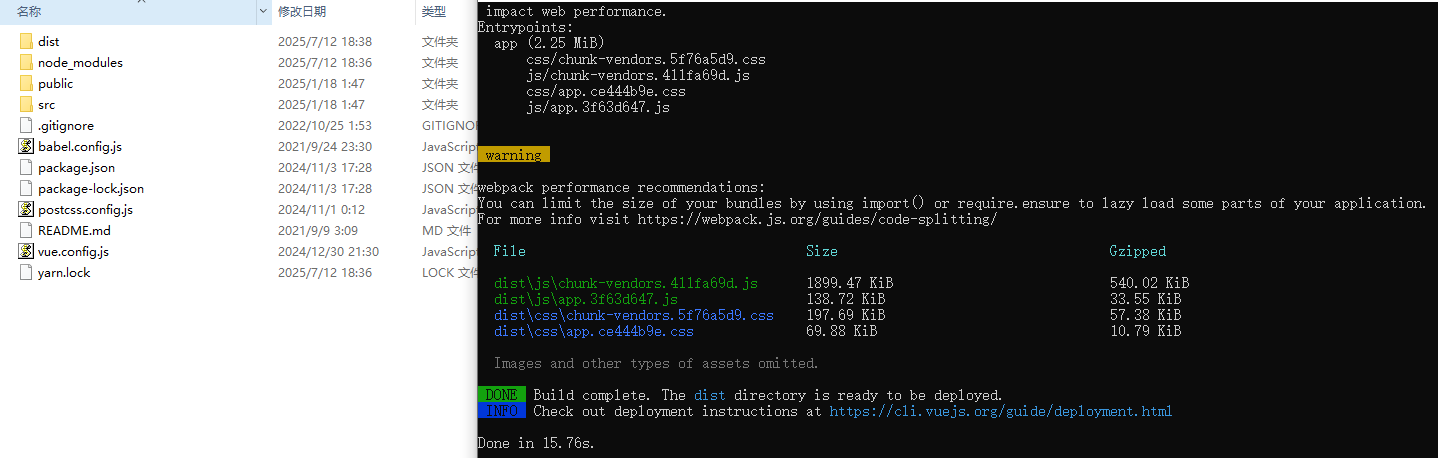Open the Vue CLI deployment instructions URL

click(x=1000, y=411)
